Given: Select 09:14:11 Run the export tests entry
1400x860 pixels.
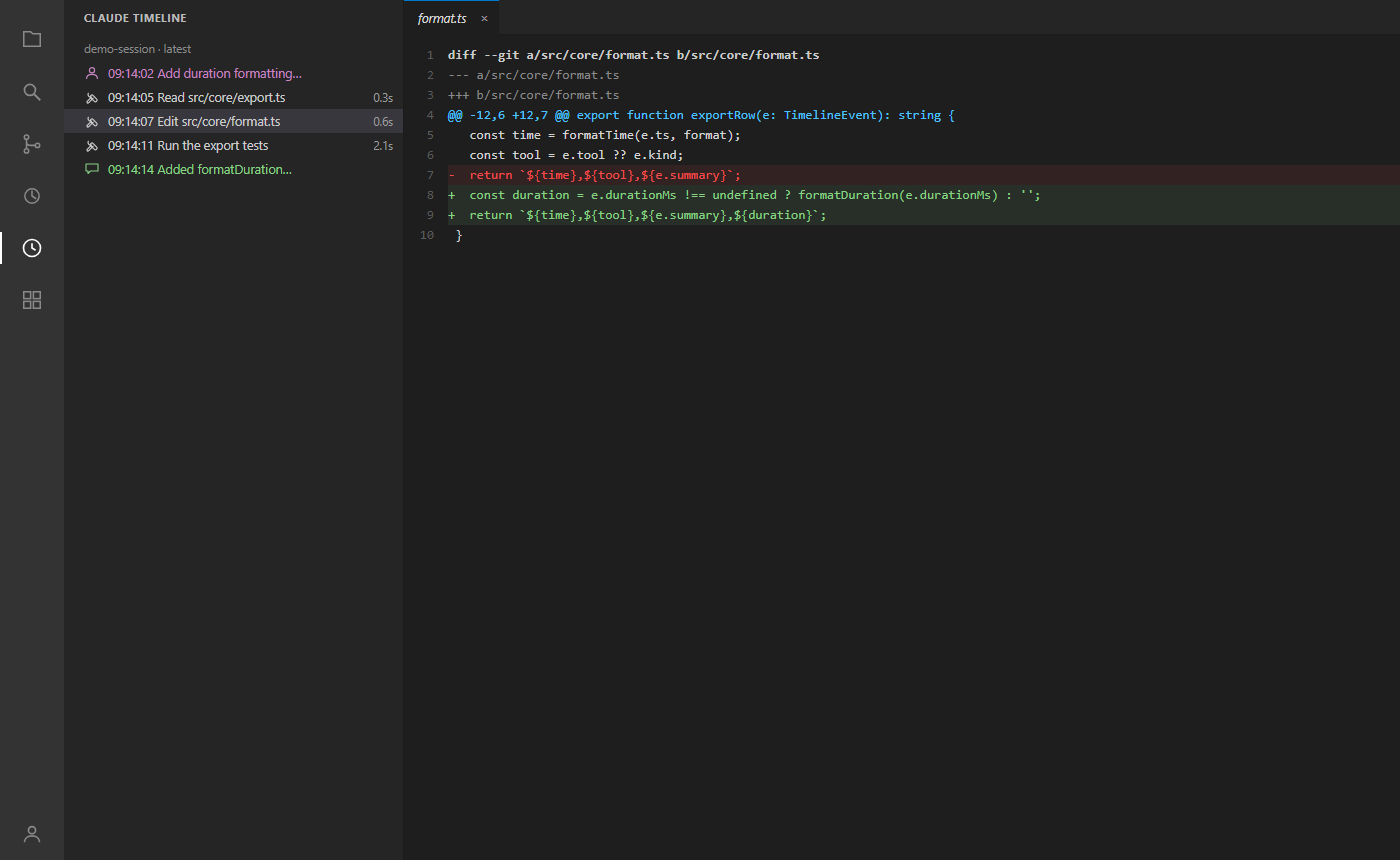Looking at the screenshot, I should (234, 145).
